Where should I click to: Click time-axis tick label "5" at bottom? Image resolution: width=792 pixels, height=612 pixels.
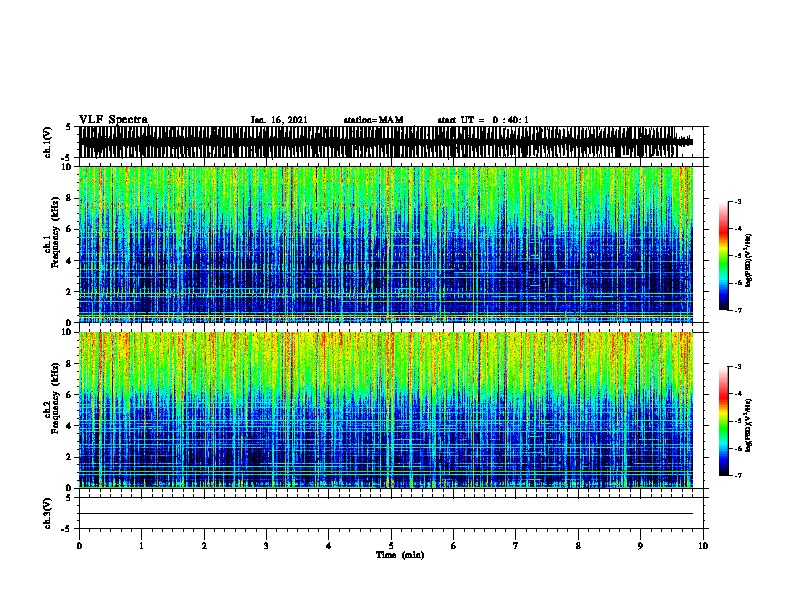click(391, 545)
